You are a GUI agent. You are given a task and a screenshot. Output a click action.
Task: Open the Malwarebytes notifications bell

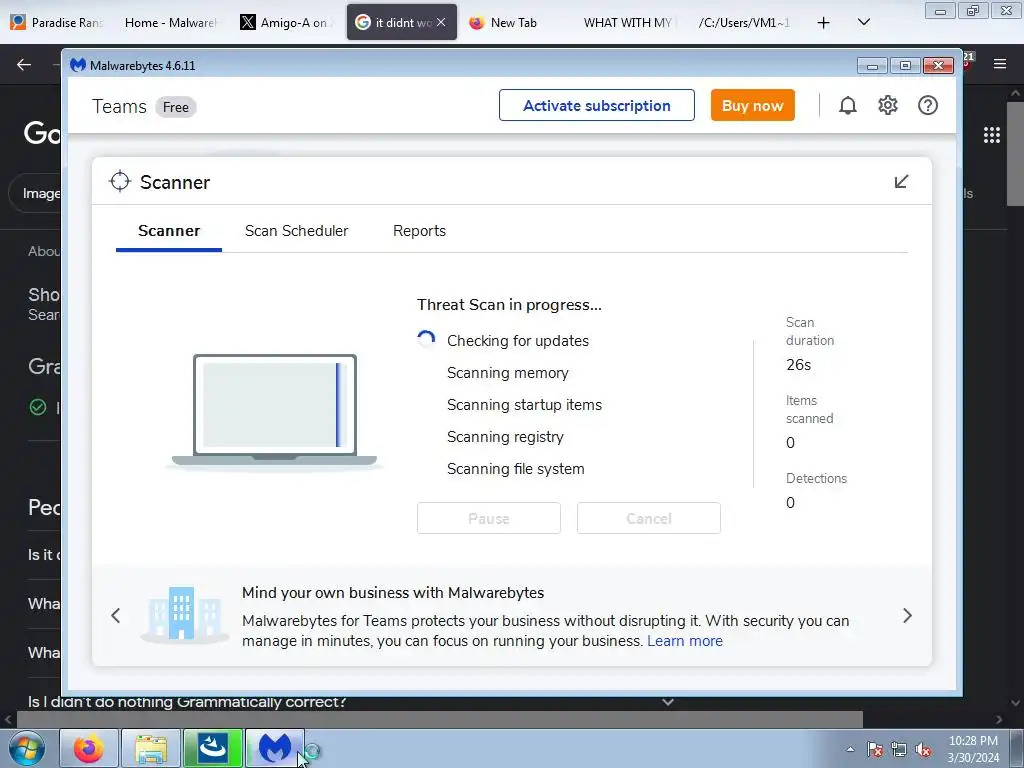coord(848,105)
